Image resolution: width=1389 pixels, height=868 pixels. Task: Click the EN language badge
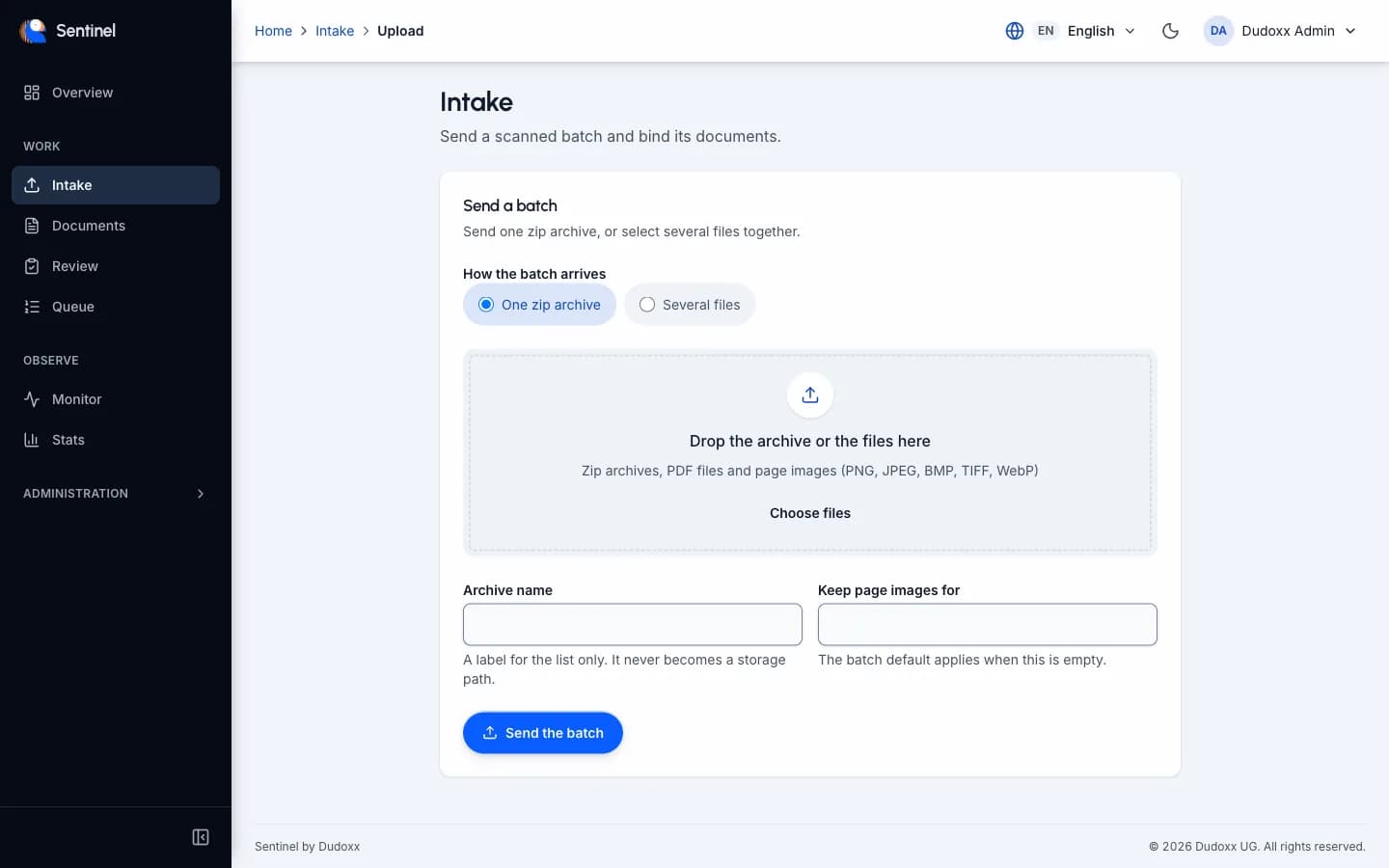[x=1046, y=31]
